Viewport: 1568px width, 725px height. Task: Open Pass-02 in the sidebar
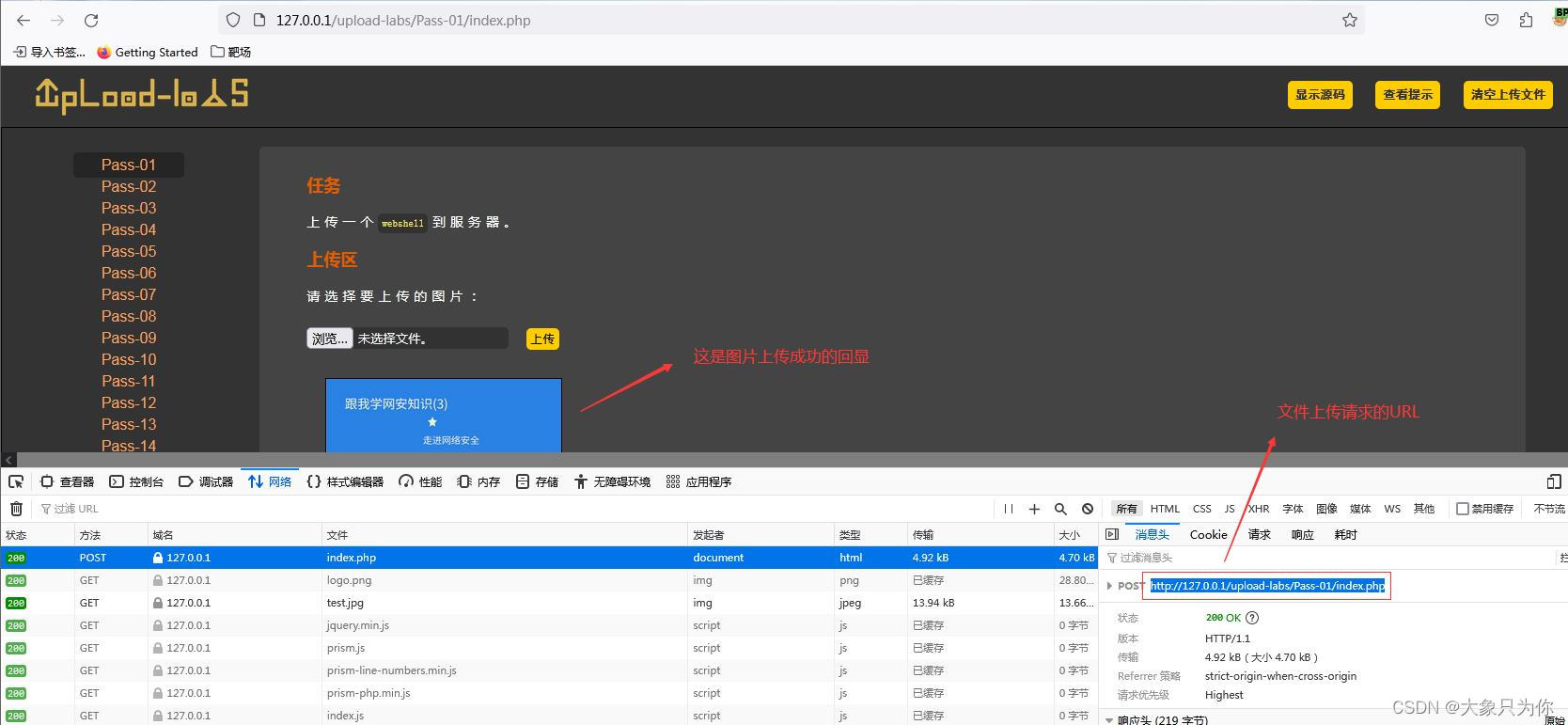[x=129, y=186]
